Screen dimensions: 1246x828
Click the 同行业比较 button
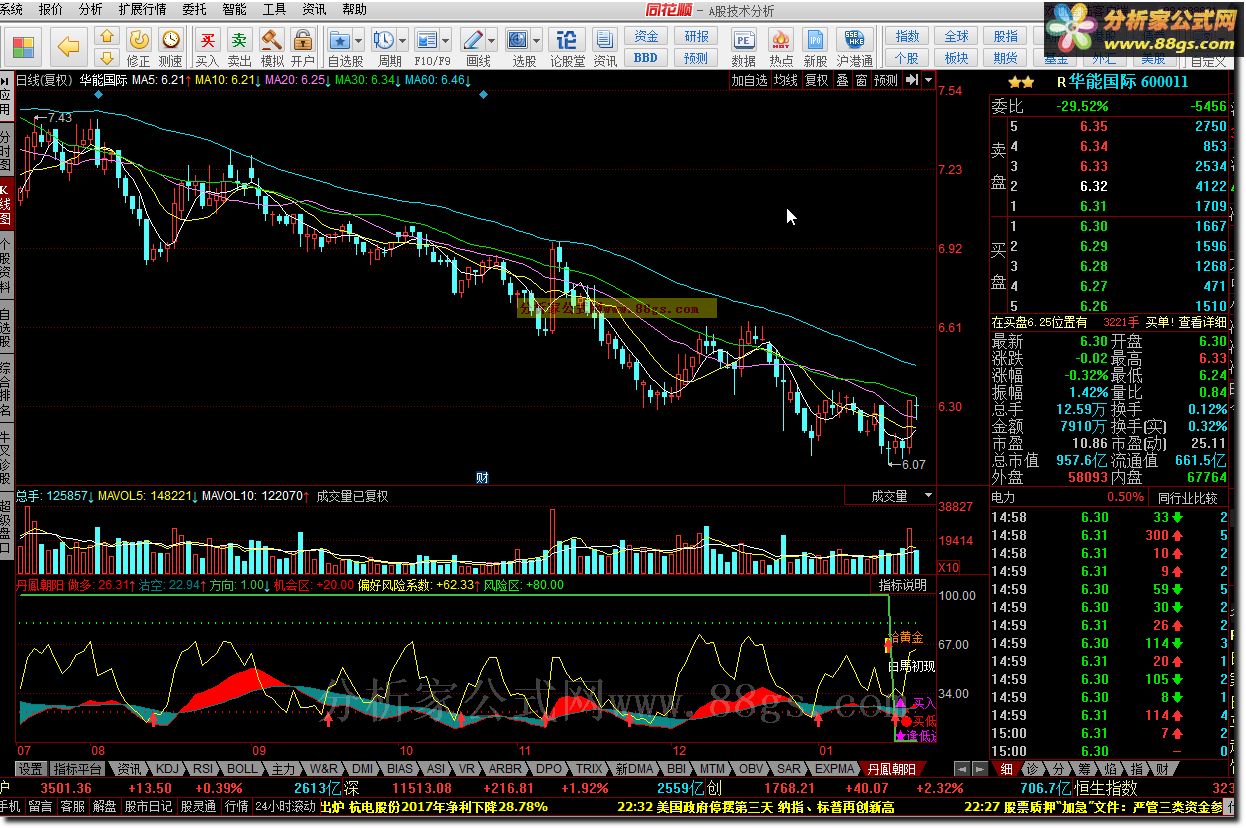pos(1188,497)
